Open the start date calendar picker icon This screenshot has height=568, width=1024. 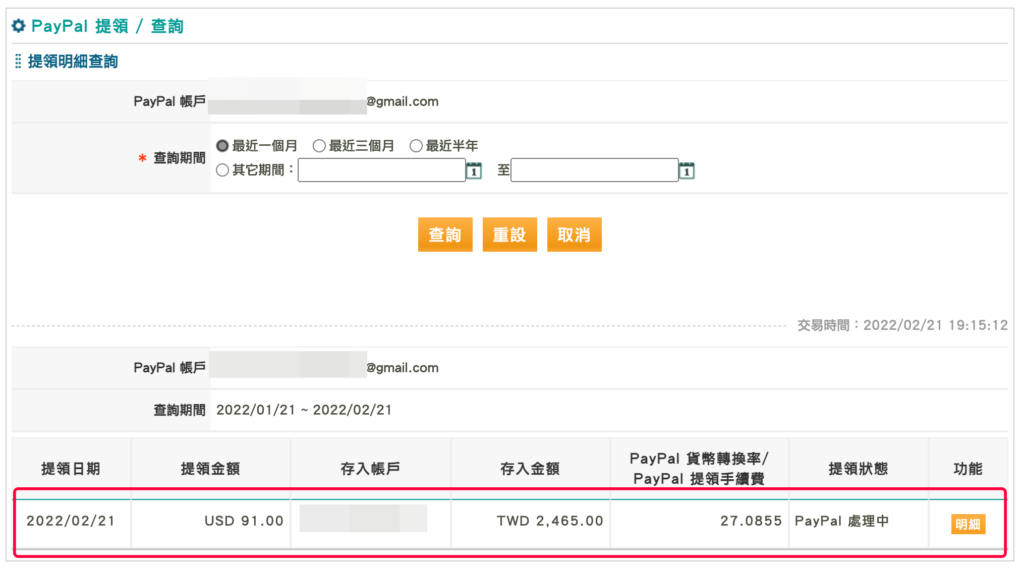(474, 170)
